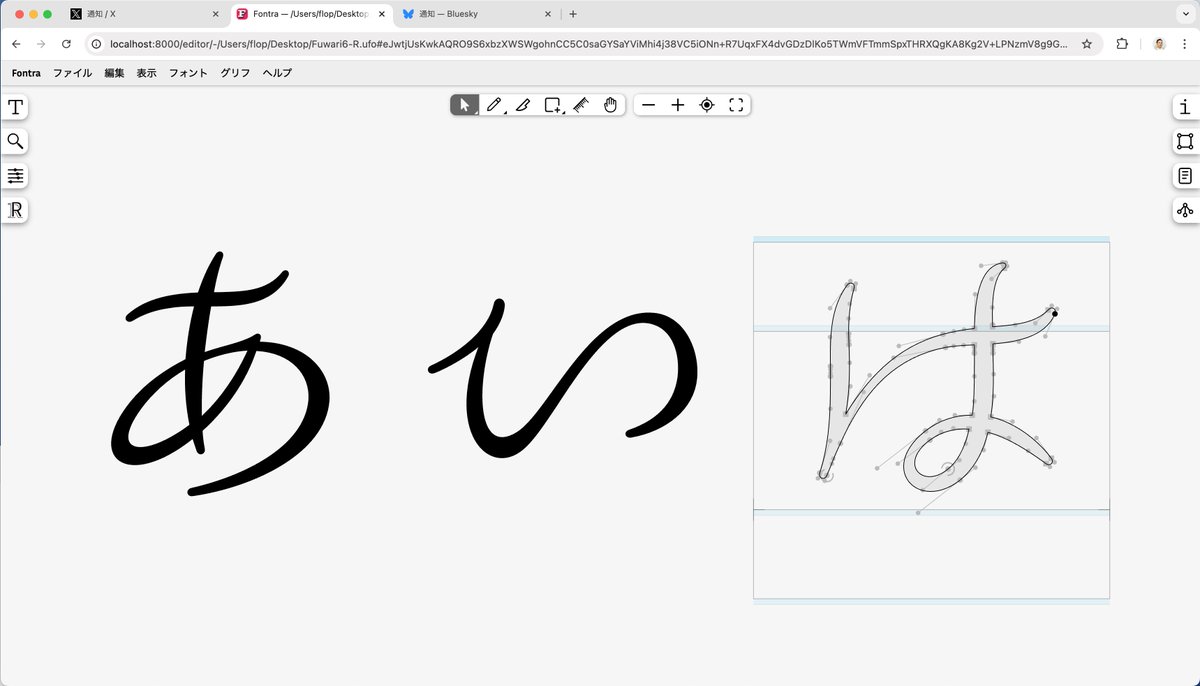Click the localhost address bar

click(x=588, y=44)
